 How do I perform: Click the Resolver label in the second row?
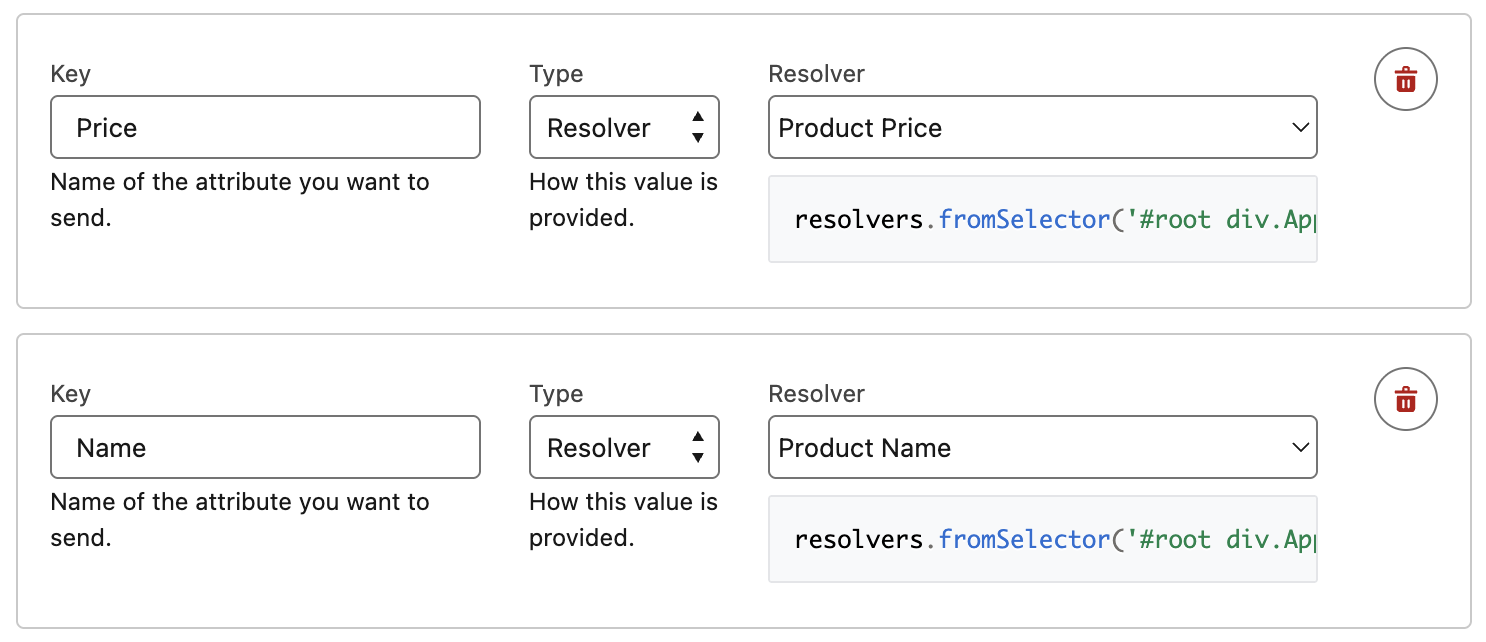tap(816, 393)
